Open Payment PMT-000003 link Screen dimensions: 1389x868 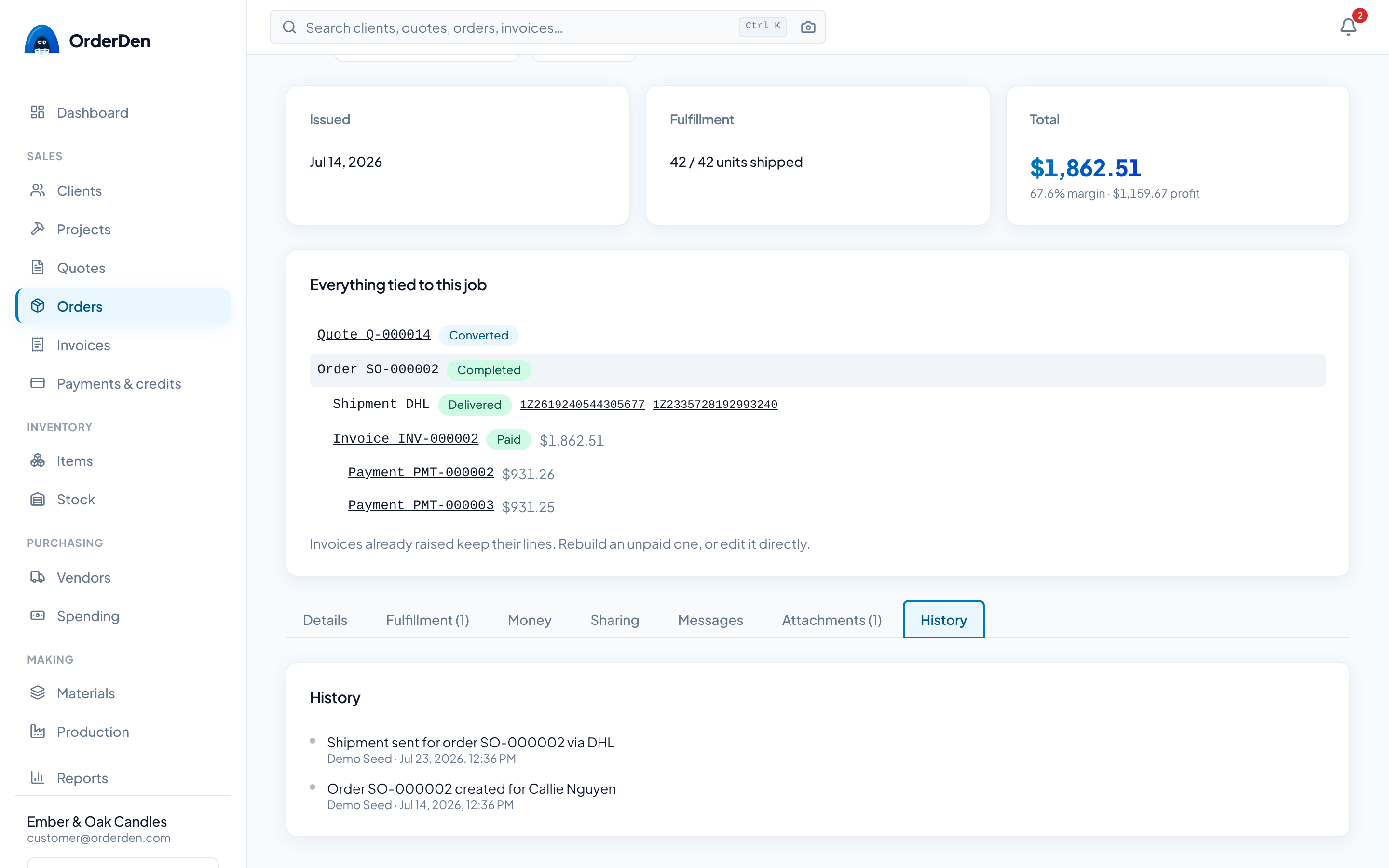click(x=421, y=505)
